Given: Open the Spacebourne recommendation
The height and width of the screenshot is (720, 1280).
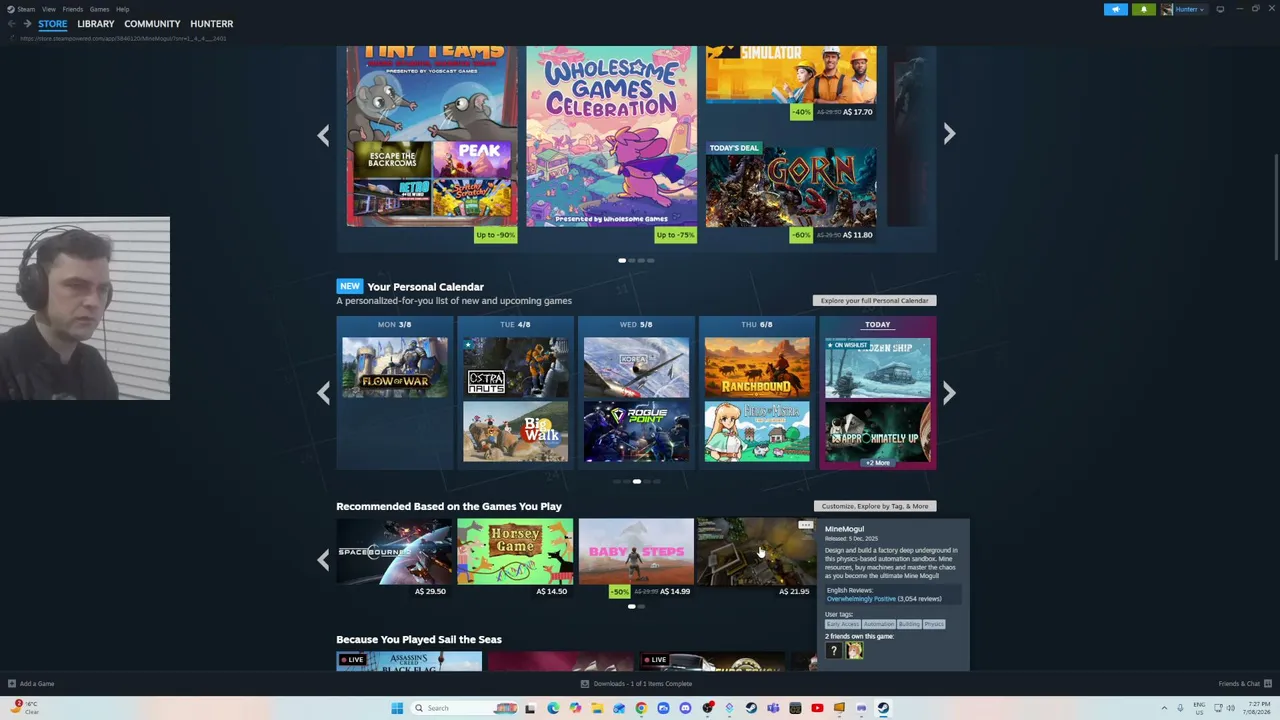Looking at the screenshot, I should coord(394,551).
